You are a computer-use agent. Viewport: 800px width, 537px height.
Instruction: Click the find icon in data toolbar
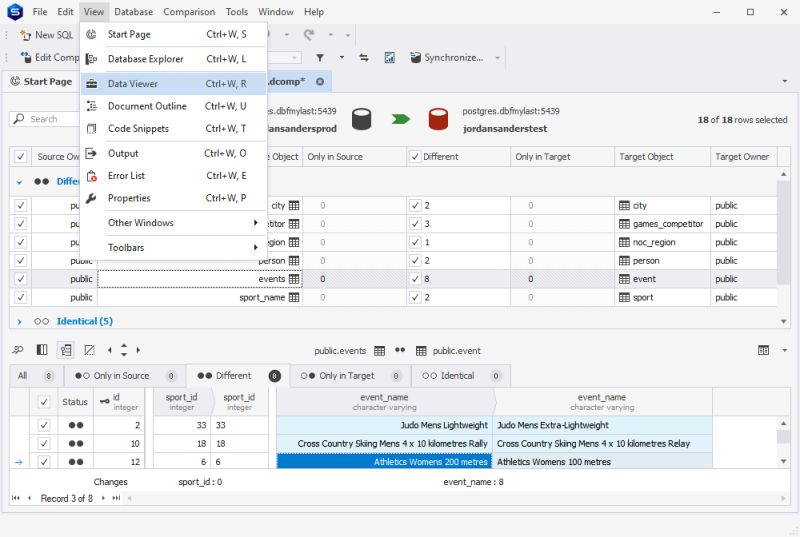click(x=18, y=350)
